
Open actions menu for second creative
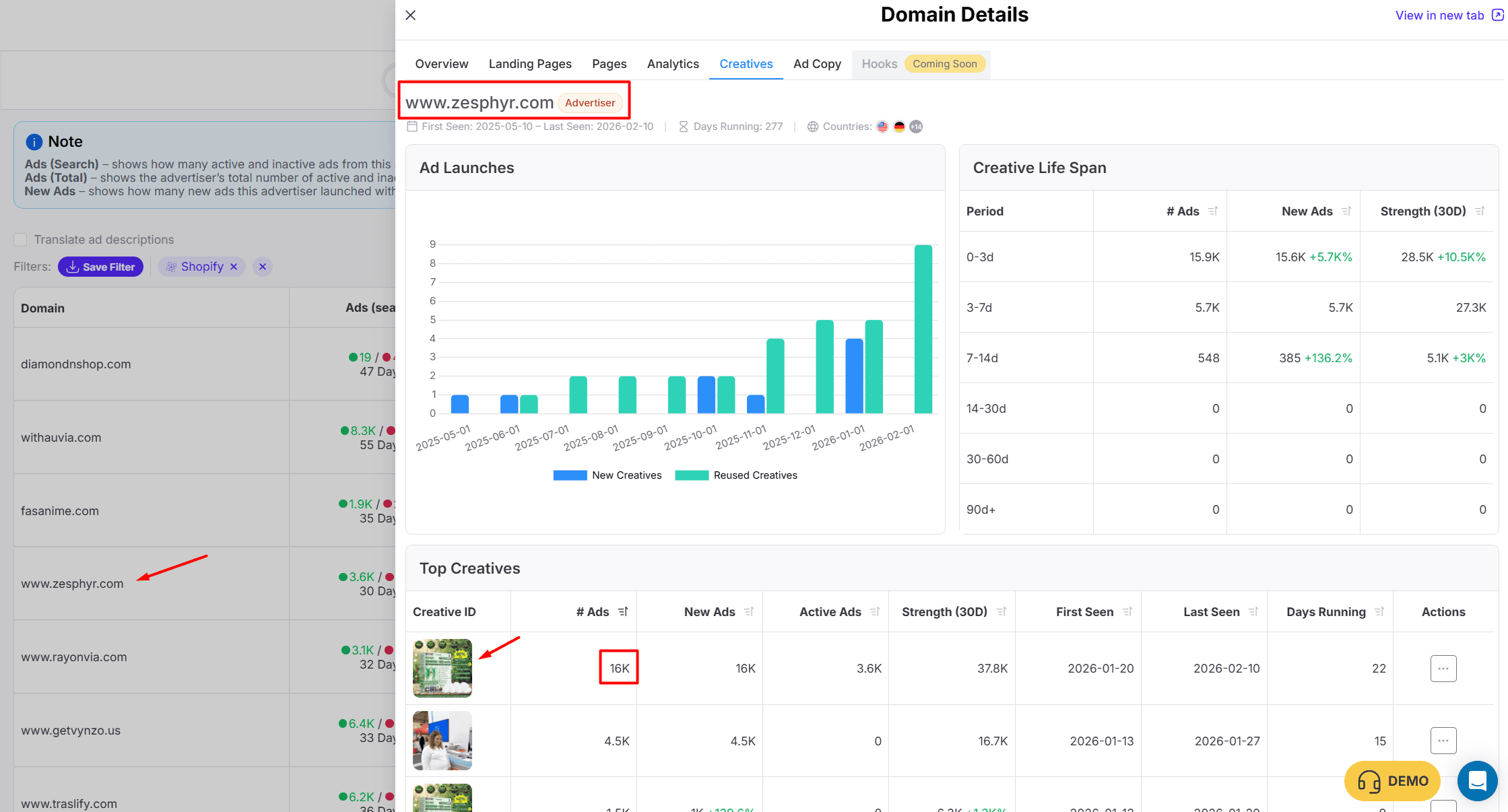coord(1443,741)
